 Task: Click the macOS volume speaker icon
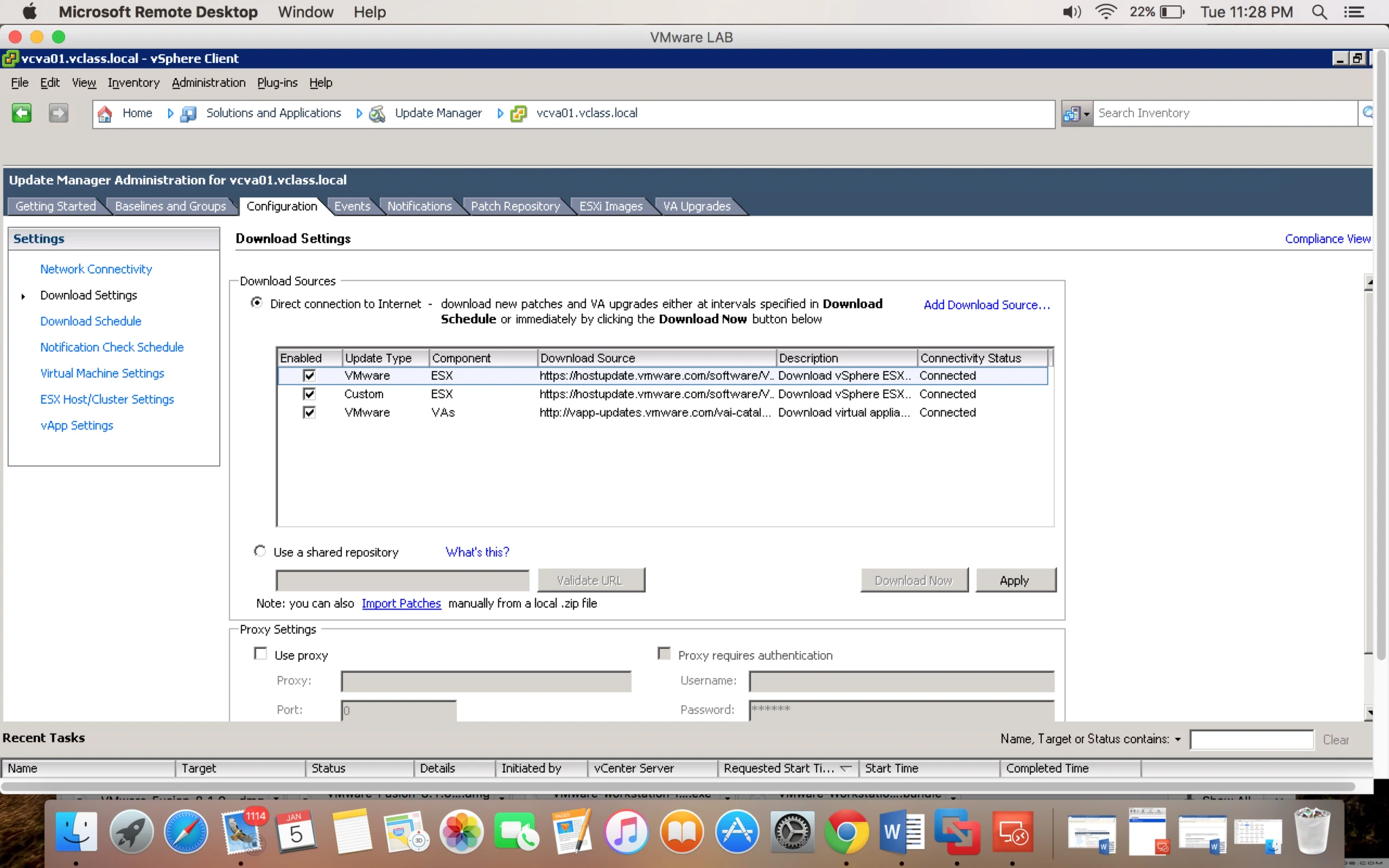pos(1072,12)
